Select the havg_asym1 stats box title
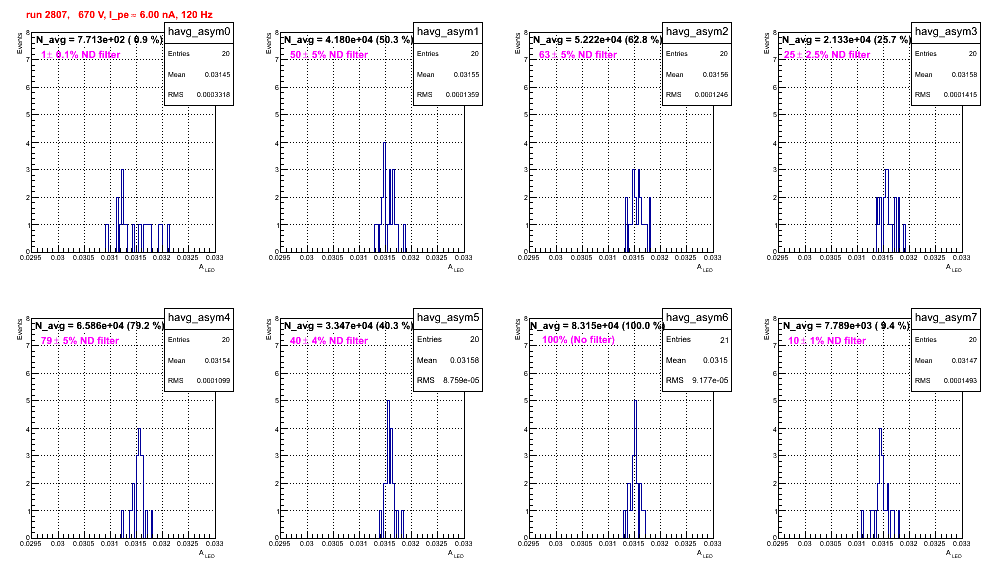Screen dimensions: 996x572 [448, 32]
